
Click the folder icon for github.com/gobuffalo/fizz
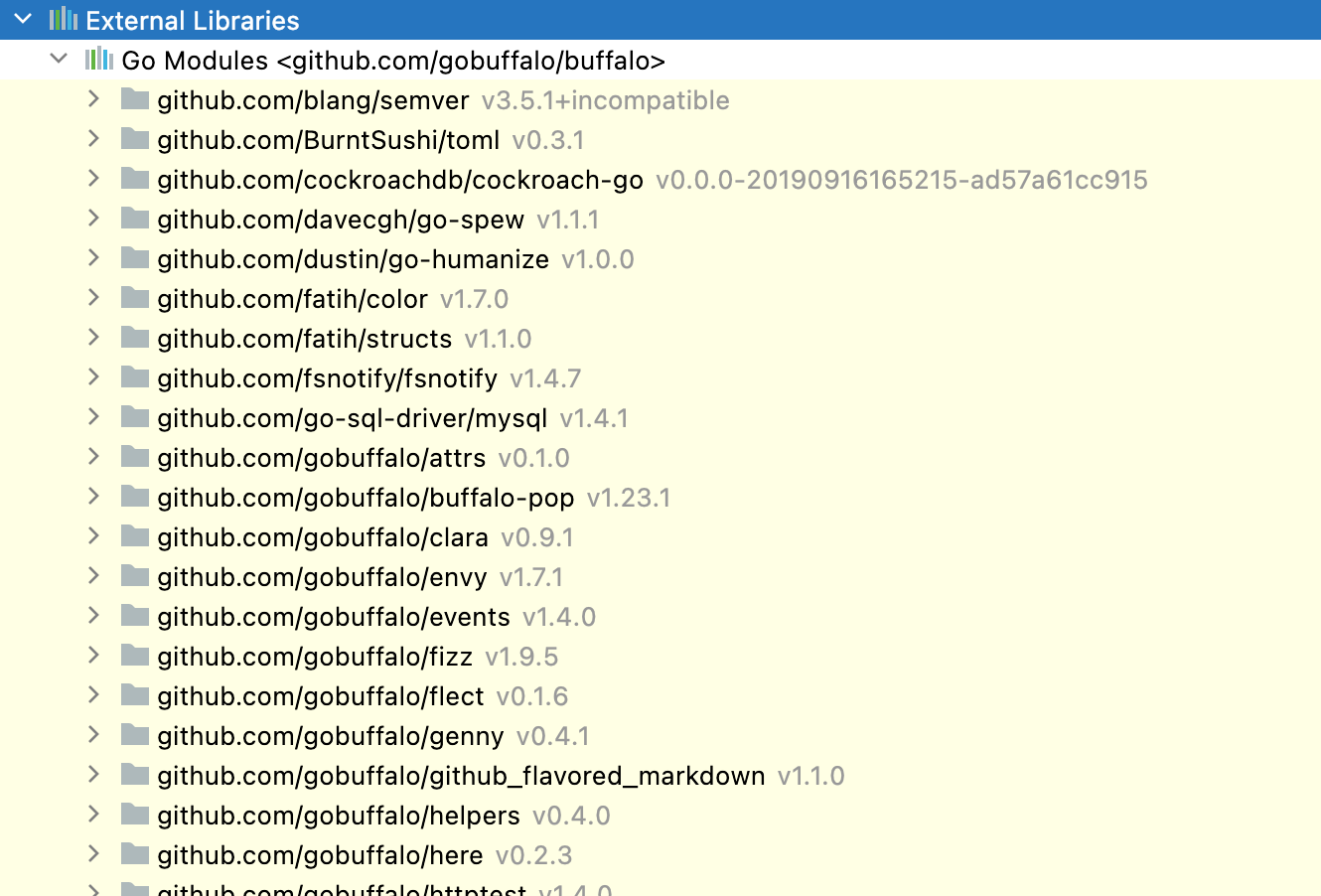point(133,656)
